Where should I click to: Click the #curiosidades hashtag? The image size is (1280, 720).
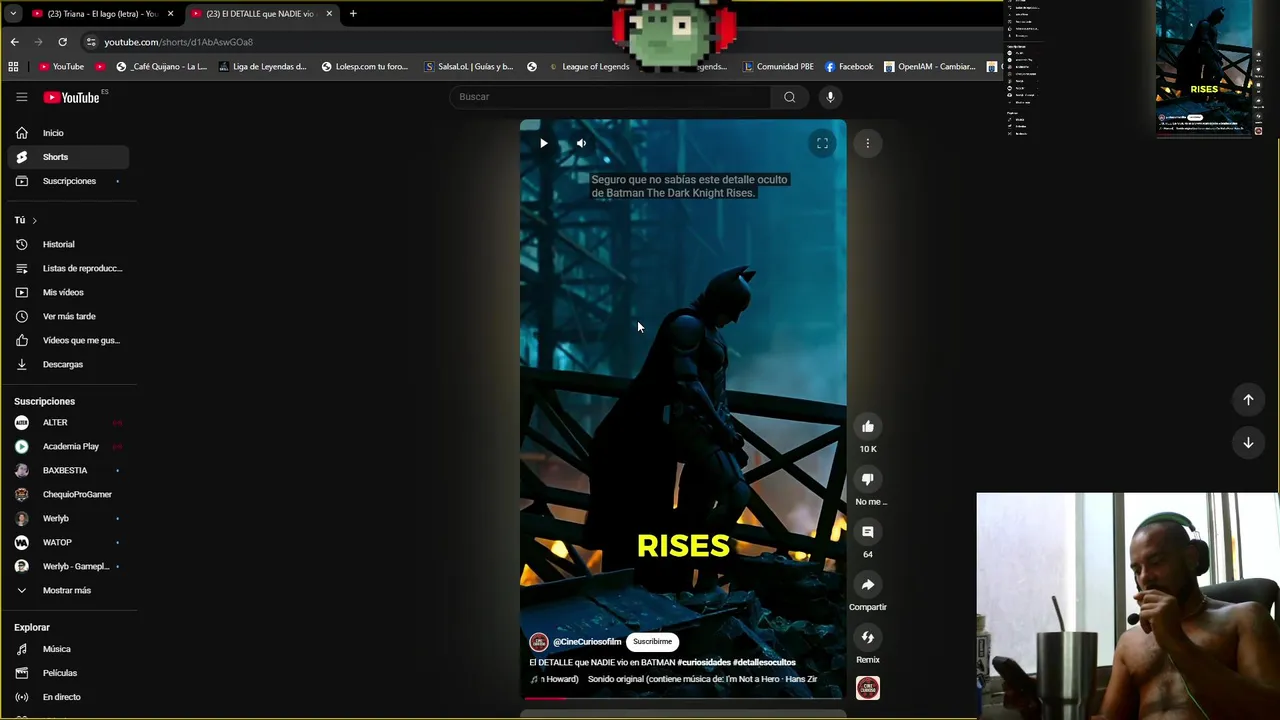click(x=703, y=662)
